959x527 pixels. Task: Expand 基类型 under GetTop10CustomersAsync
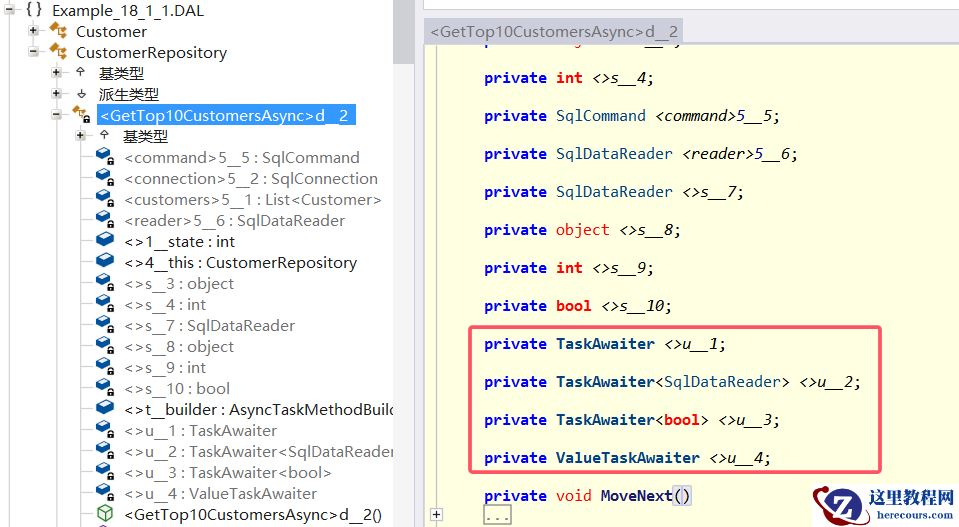[80, 135]
